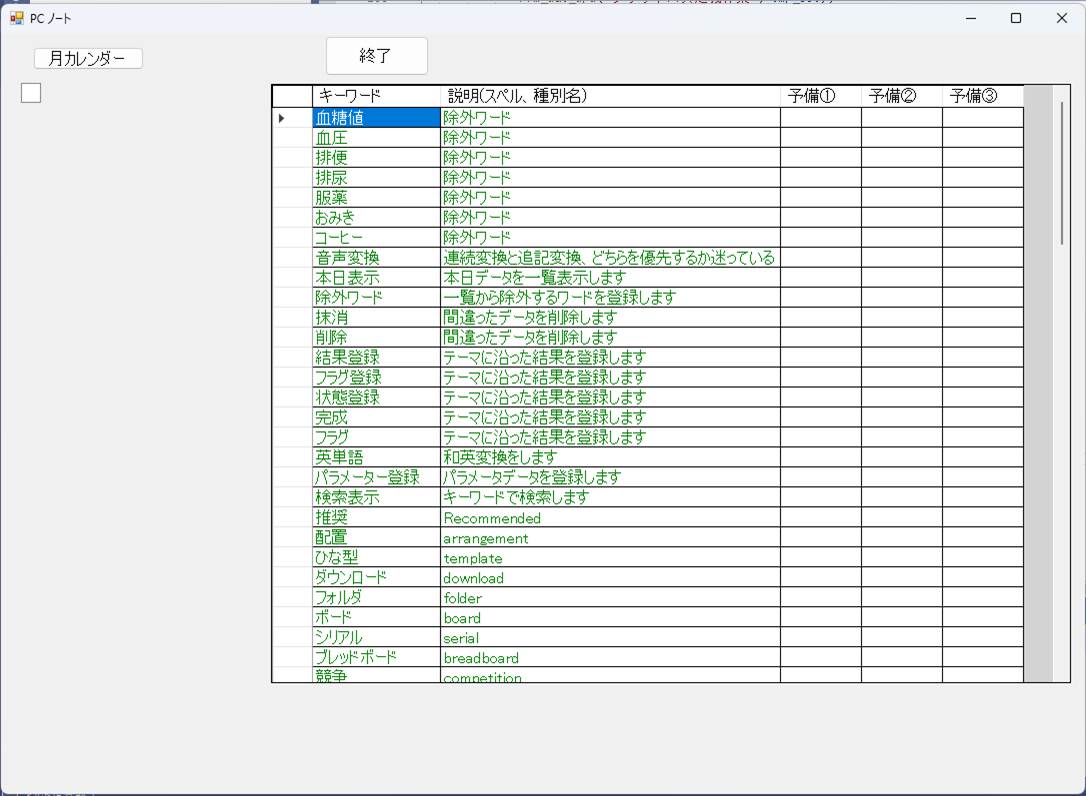Select the 血圧 keyword cell
The width and height of the screenshot is (1086, 796).
coord(376,138)
